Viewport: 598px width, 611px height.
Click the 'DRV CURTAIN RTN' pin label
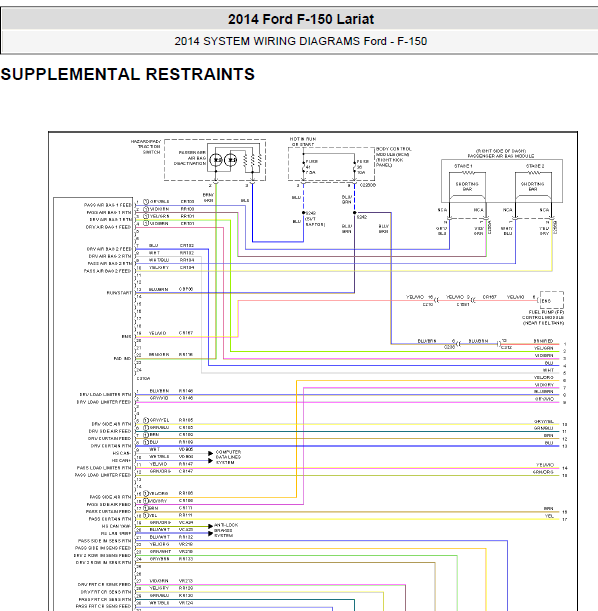click(111, 446)
